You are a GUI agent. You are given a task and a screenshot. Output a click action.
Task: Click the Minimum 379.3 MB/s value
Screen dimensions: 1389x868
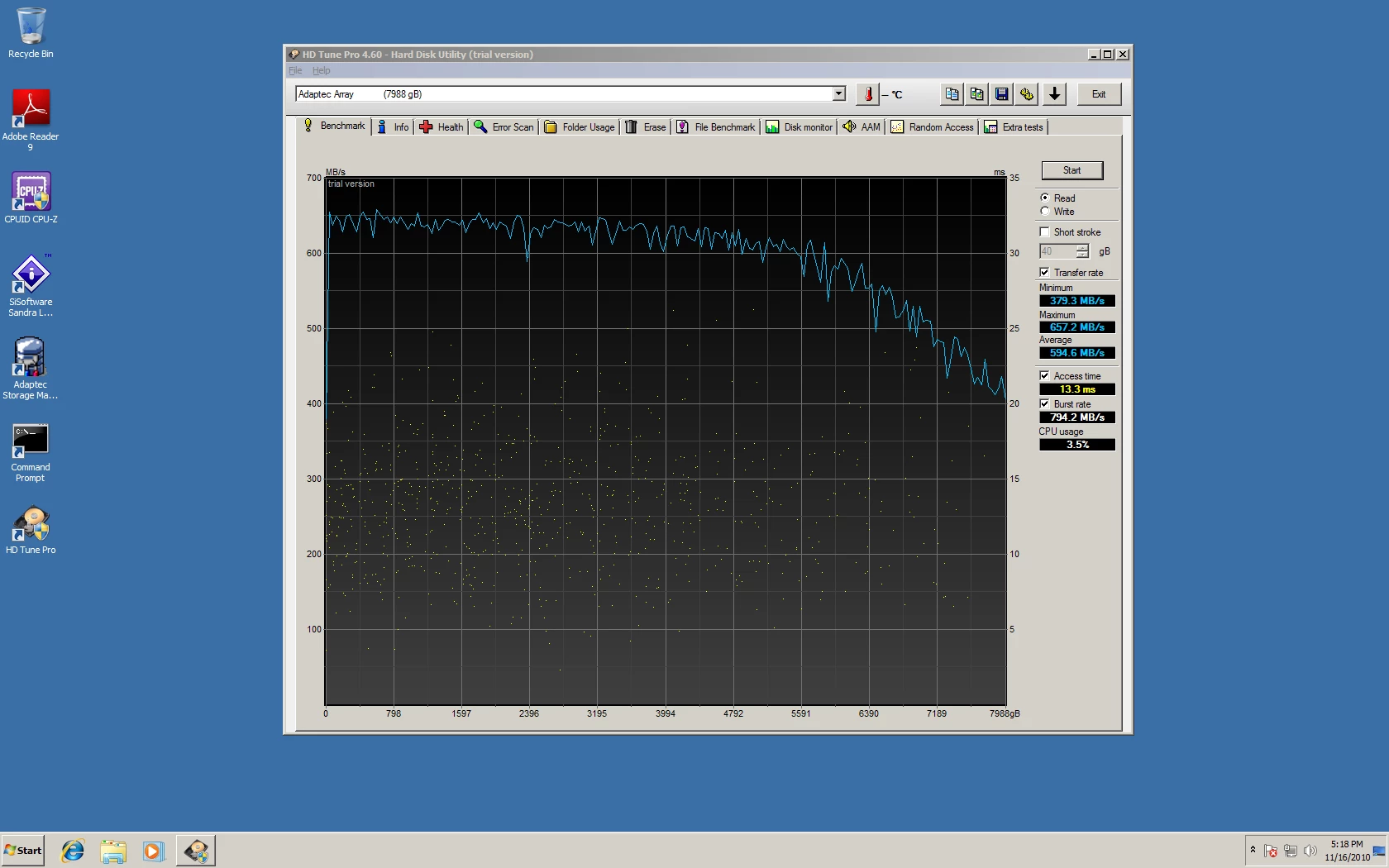pyautogui.click(x=1077, y=301)
